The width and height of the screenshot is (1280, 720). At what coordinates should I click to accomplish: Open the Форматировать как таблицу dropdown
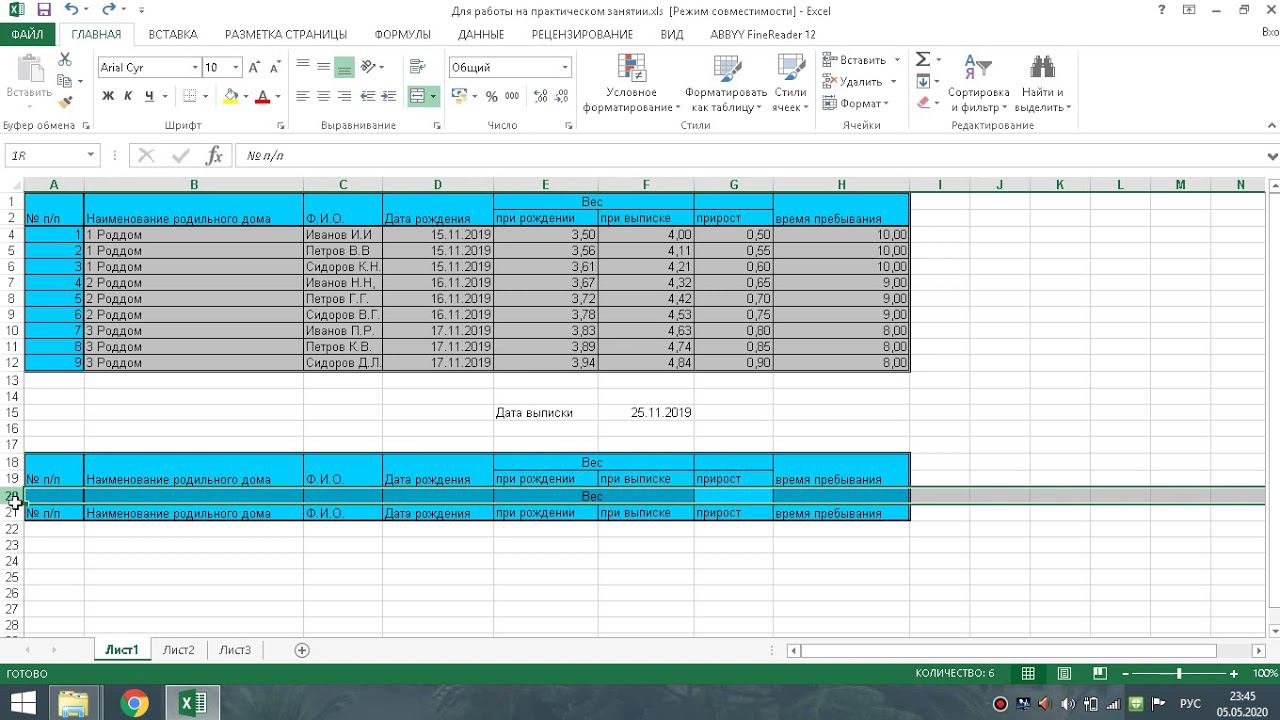coord(727,84)
